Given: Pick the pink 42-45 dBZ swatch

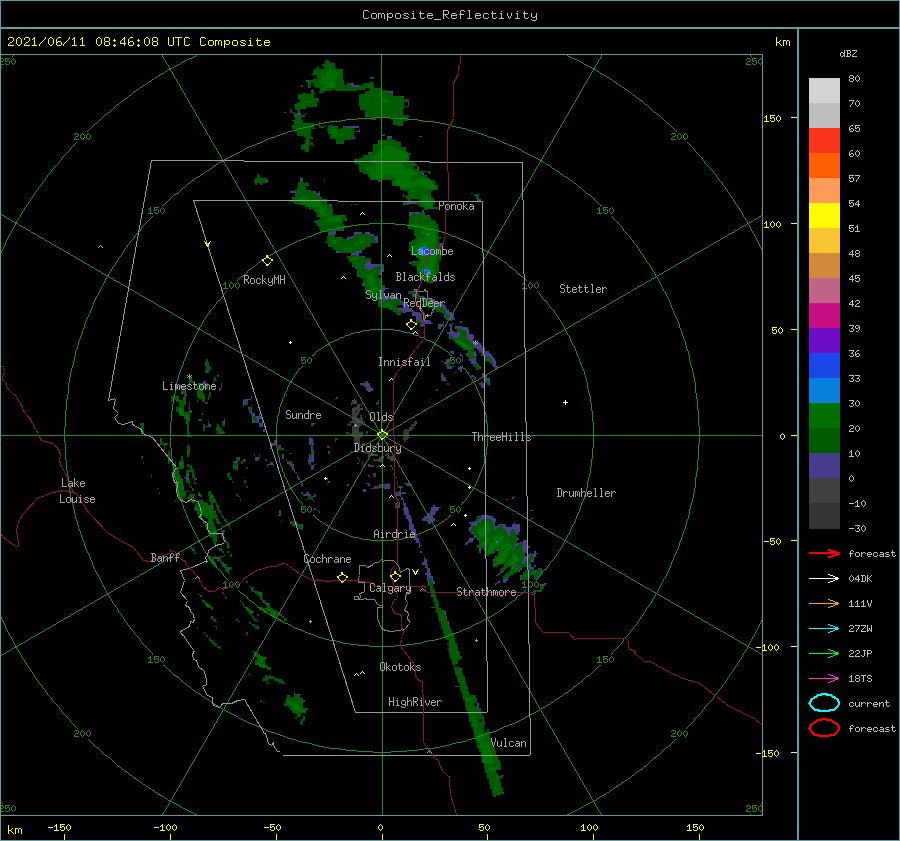Looking at the screenshot, I should tap(824, 290).
